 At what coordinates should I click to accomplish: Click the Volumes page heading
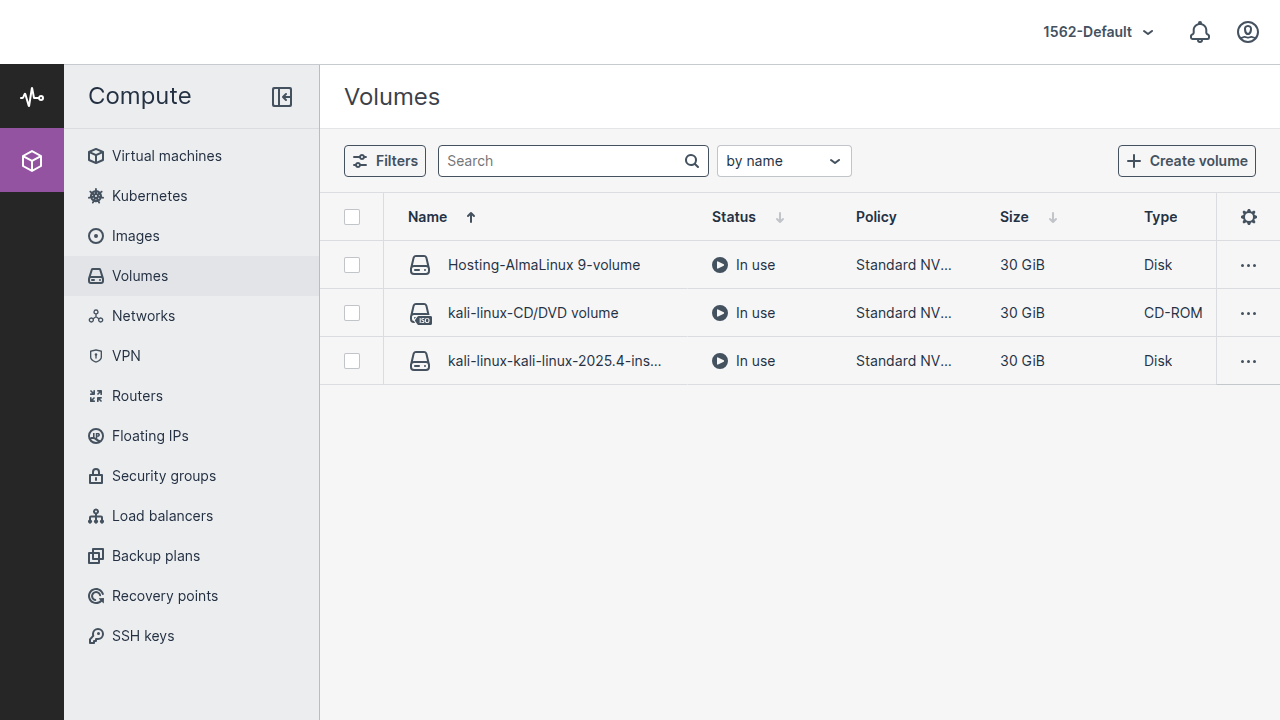click(392, 97)
